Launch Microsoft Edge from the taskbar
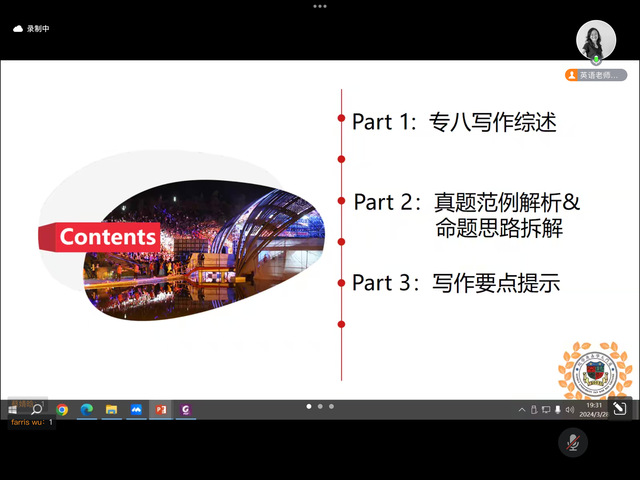Viewport: 640px width, 480px height. point(87,409)
